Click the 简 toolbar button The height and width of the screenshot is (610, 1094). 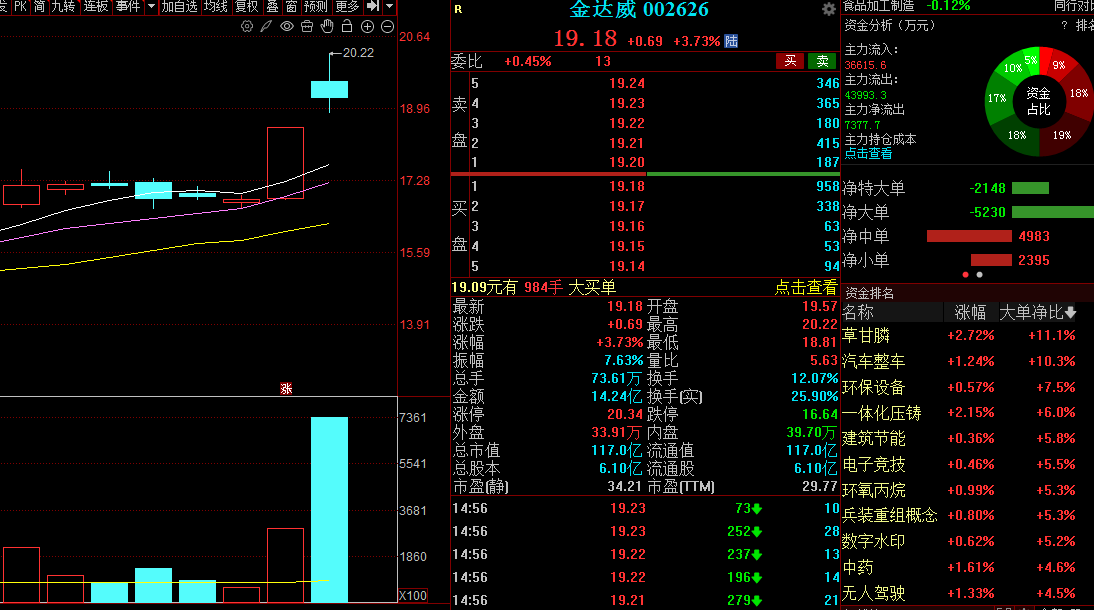[39, 6]
